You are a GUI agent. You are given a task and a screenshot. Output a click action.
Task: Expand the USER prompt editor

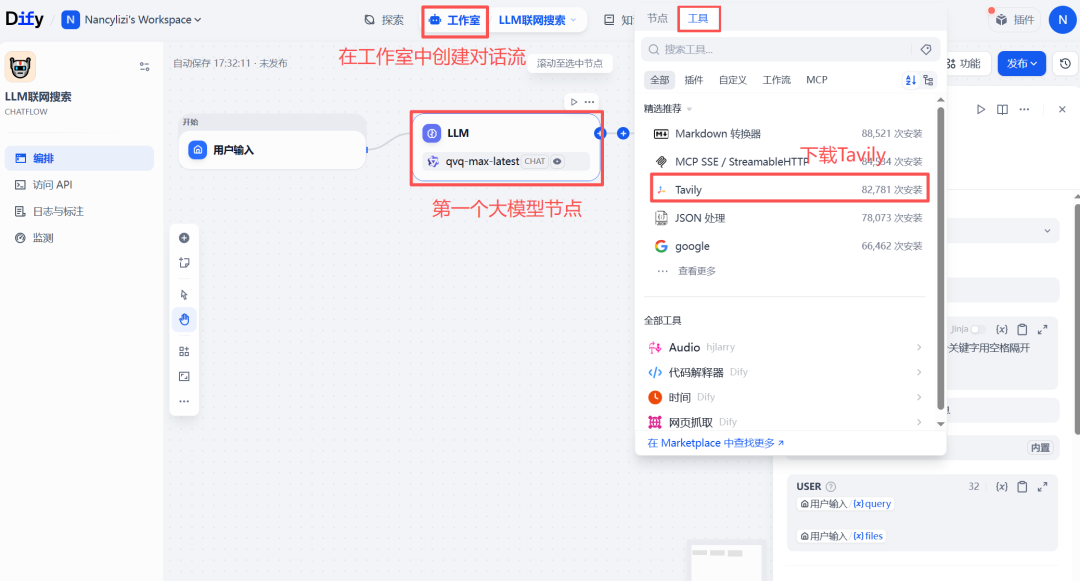[1043, 487]
